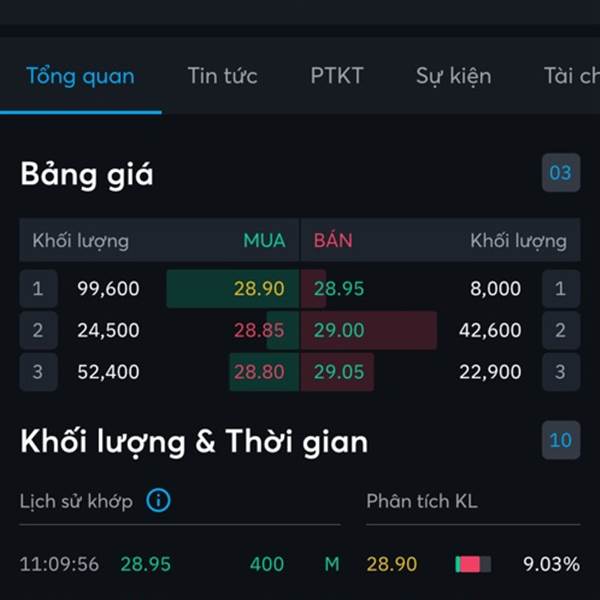Viewport: 600px width, 600px height.
Task: Open the Tin tức tab
Action: coord(223,76)
